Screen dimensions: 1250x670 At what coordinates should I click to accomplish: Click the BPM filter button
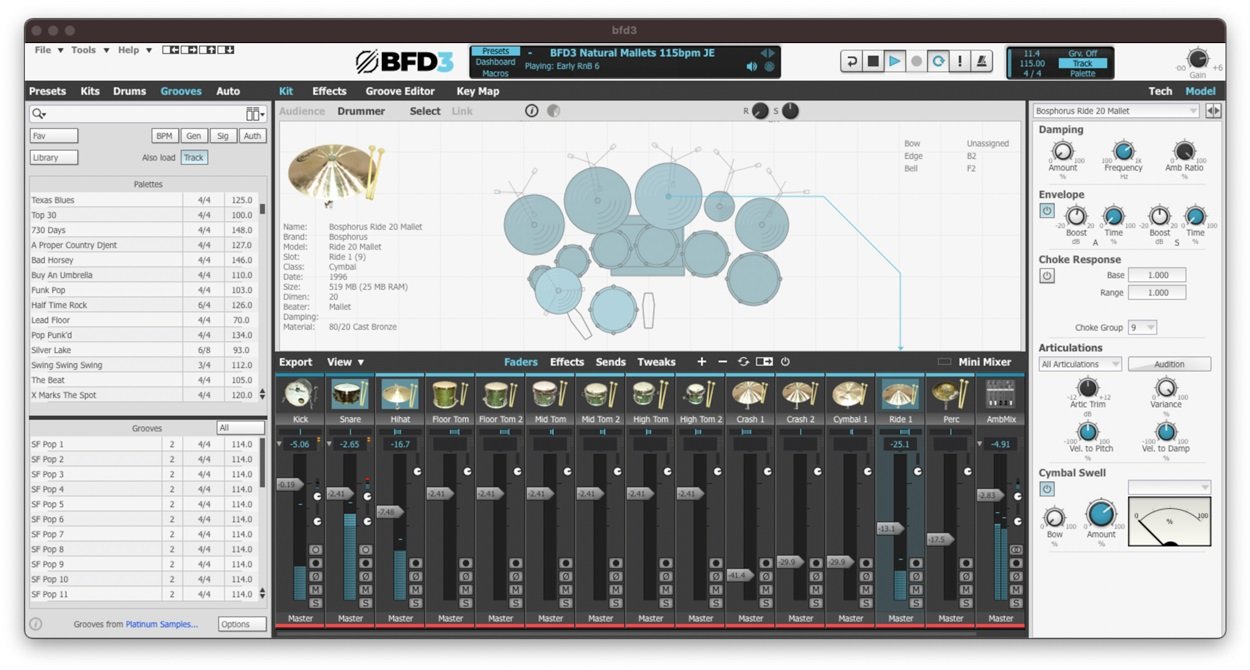point(164,136)
